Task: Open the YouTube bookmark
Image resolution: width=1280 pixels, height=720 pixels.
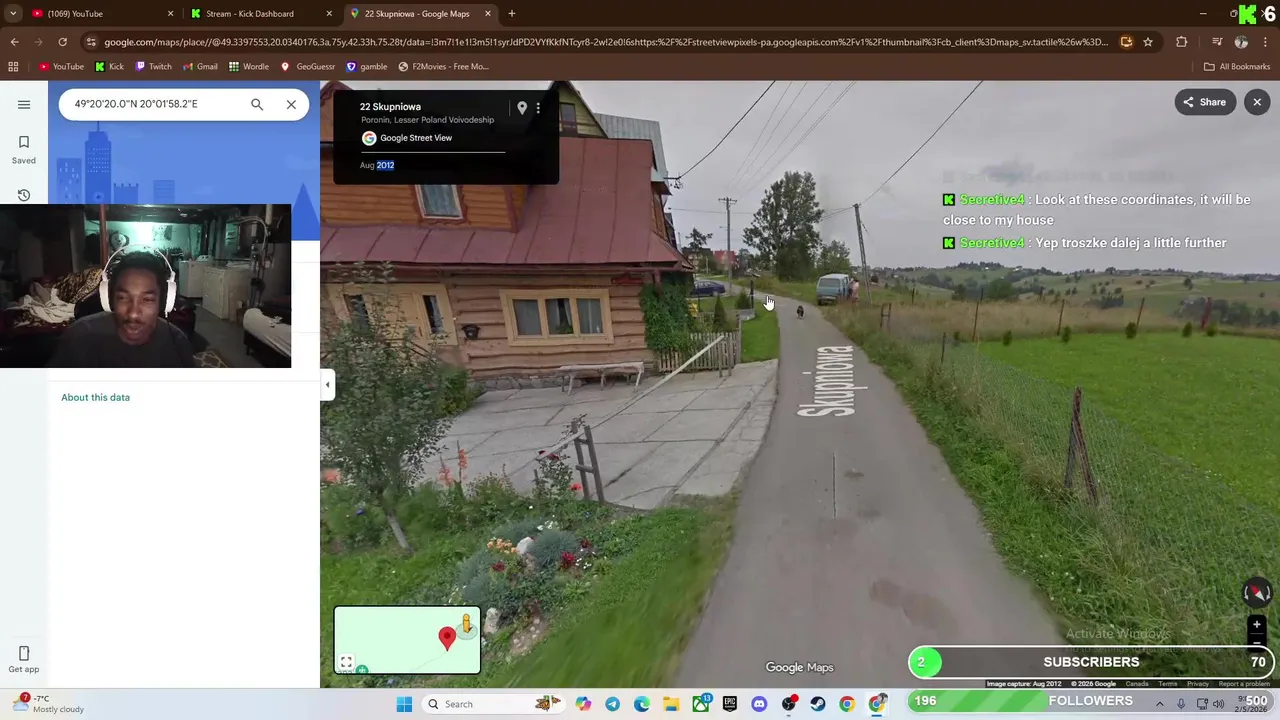Action: click(61, 67)
